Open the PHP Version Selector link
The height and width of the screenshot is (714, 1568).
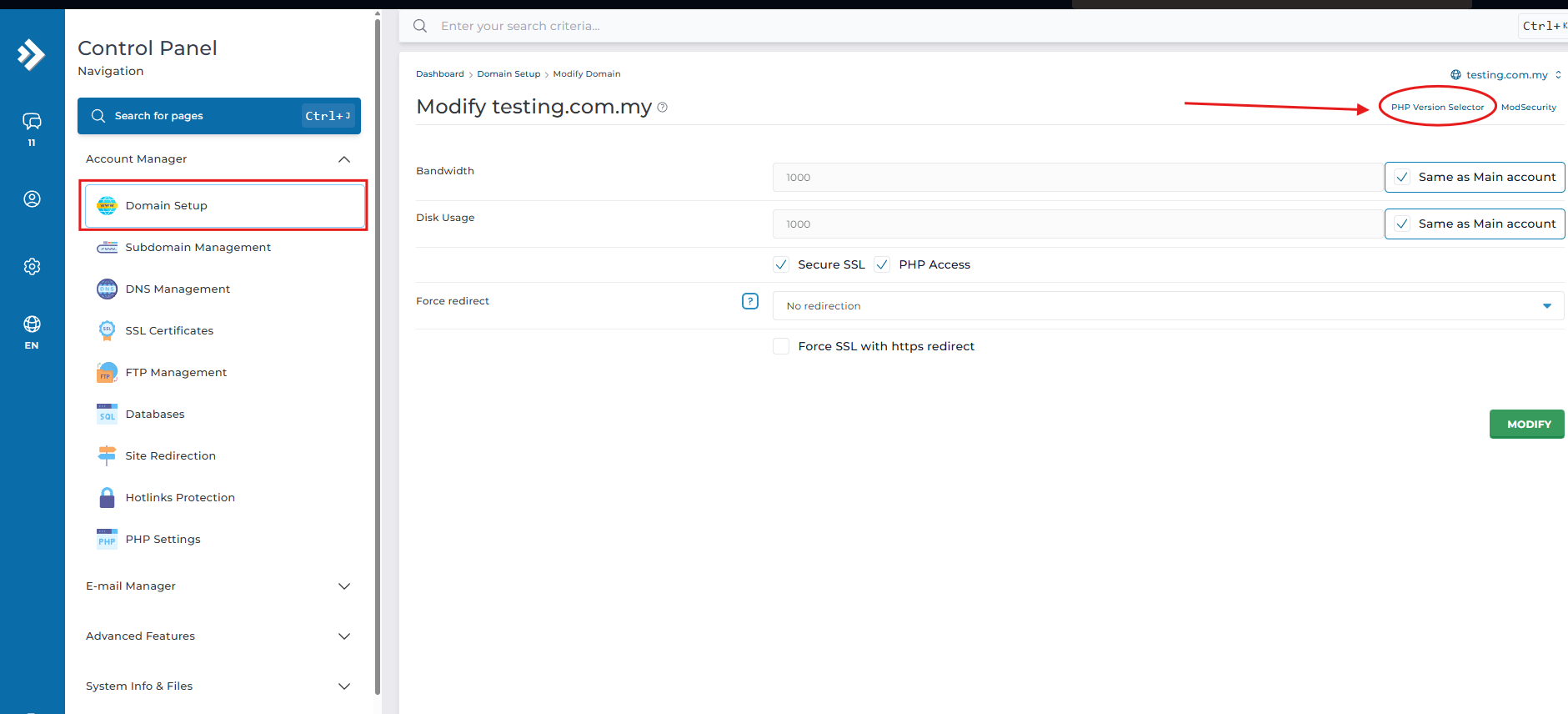point(1437,108)
